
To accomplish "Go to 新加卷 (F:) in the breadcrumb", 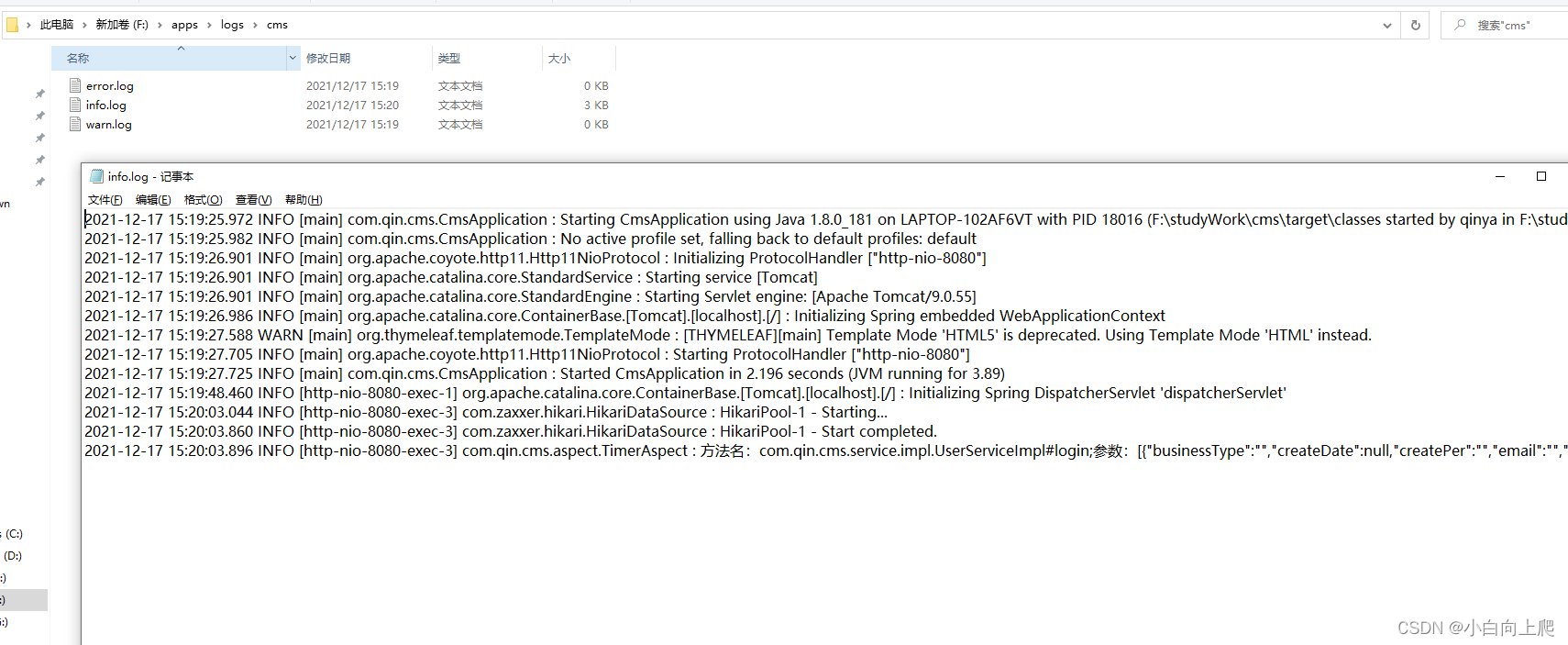I will click(122, 25).
